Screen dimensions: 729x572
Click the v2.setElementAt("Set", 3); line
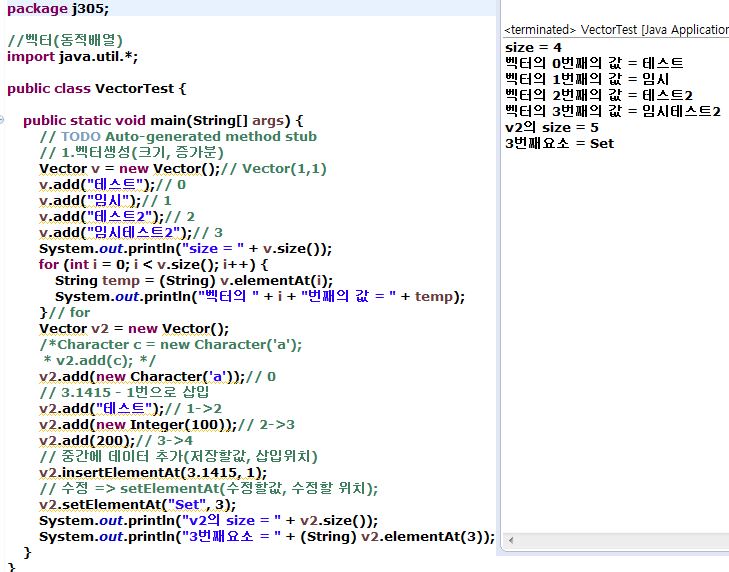138,505
